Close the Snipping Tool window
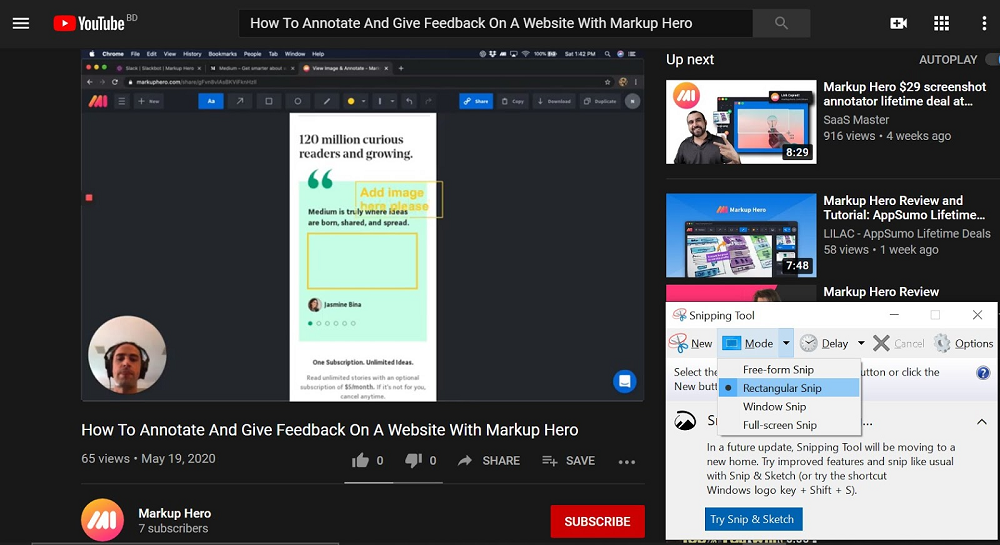The width and height of the screenshot is (1000, 545). coord(977,315)
